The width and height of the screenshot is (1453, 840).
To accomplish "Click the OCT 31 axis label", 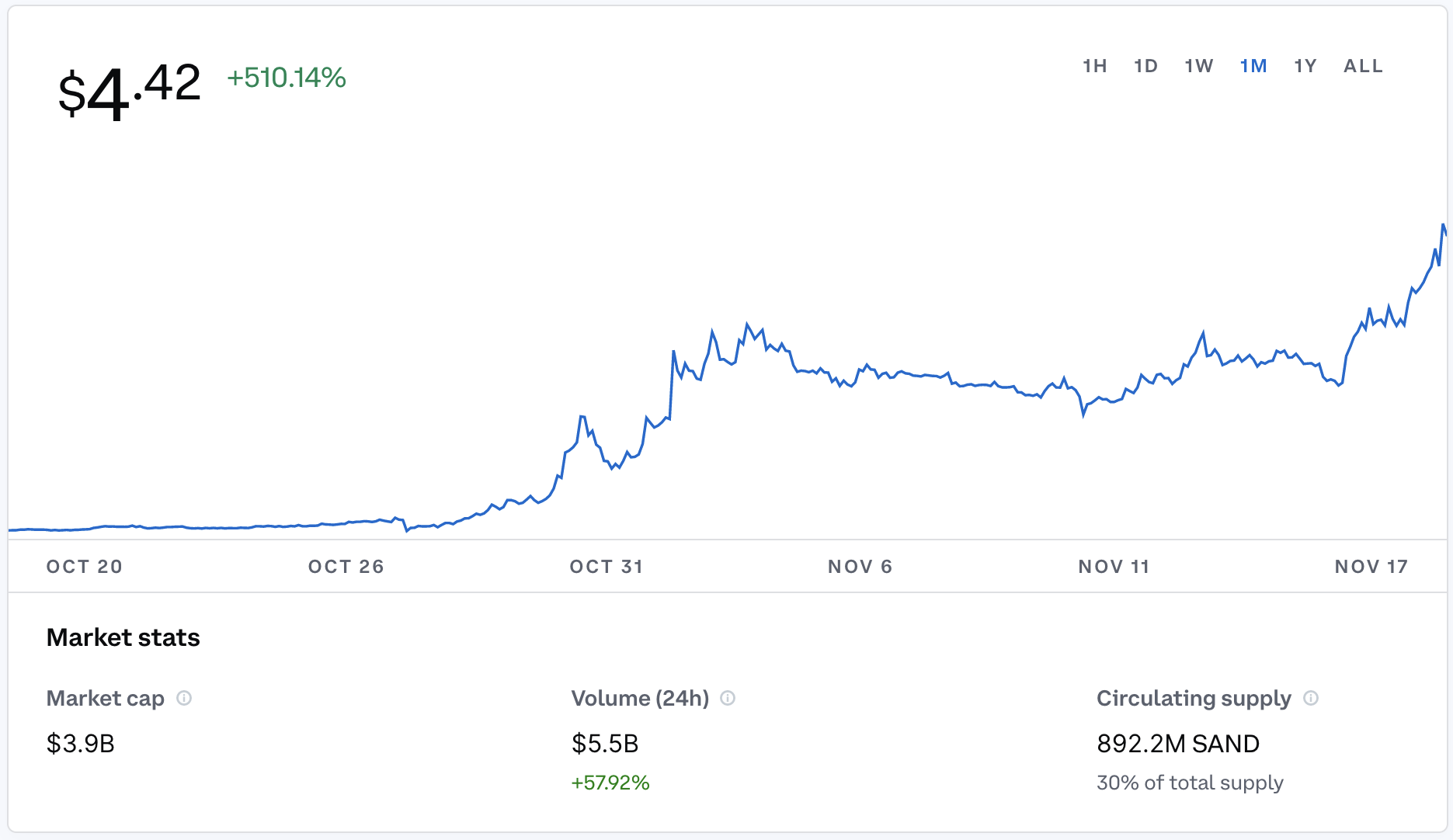I will (x=607, y=567).
